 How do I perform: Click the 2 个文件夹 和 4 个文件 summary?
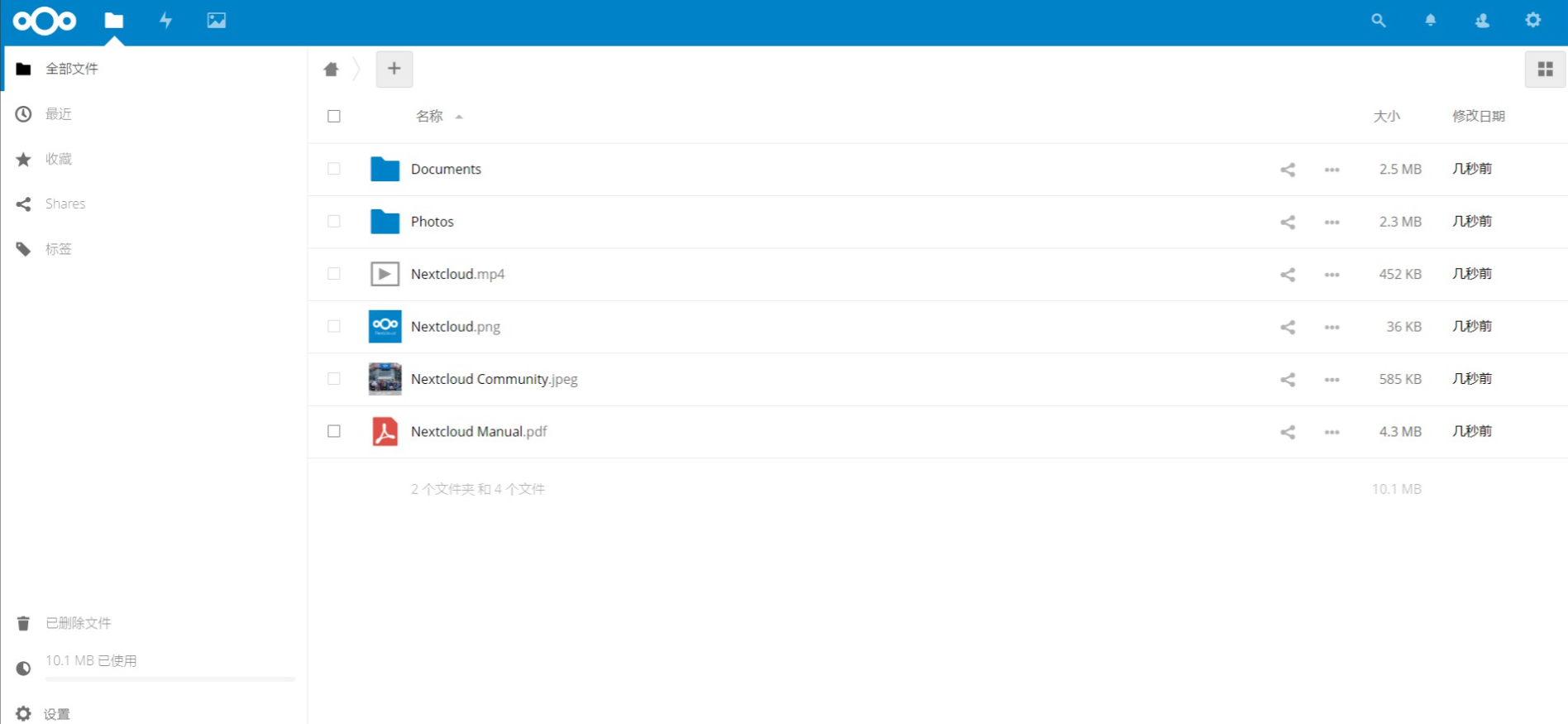(x=478, y=489)
